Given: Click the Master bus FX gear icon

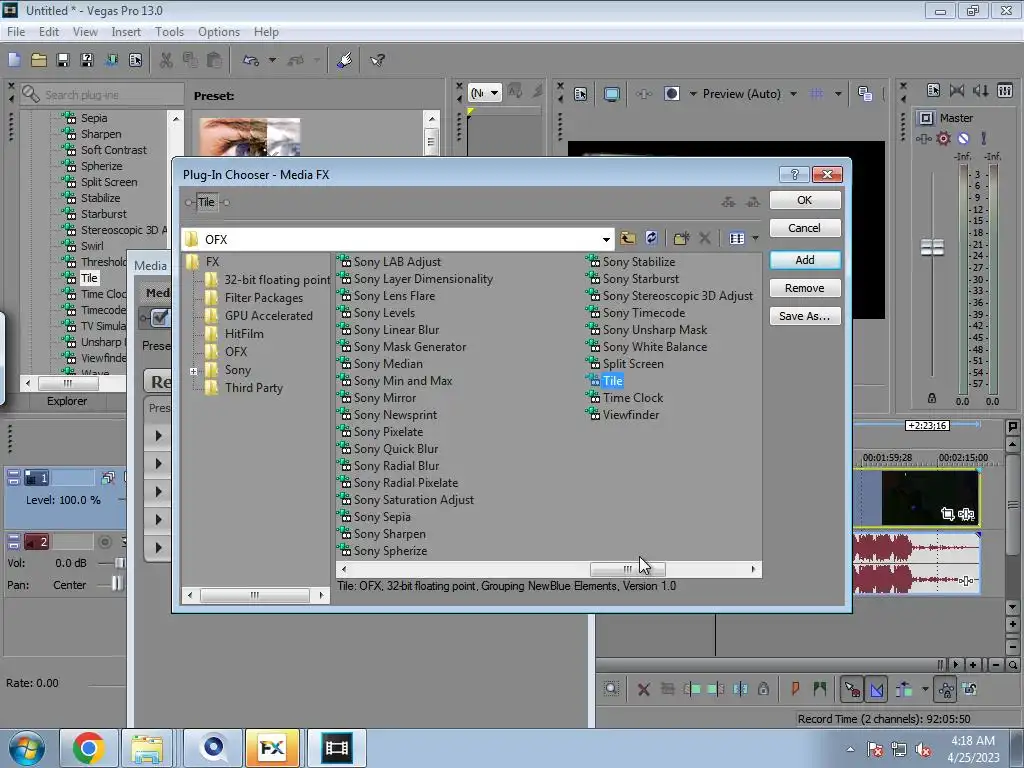Looking at the screenshot, I should [x=943, y=138].
